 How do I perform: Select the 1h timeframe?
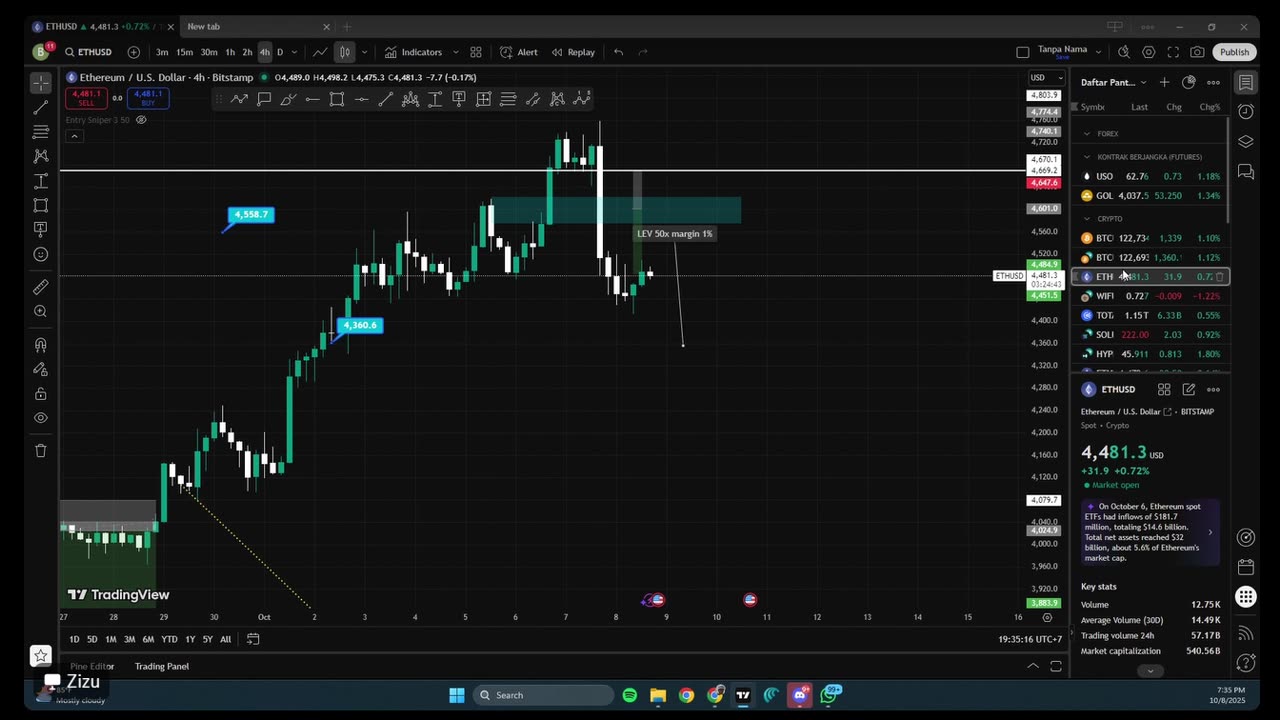coord(230,52)
